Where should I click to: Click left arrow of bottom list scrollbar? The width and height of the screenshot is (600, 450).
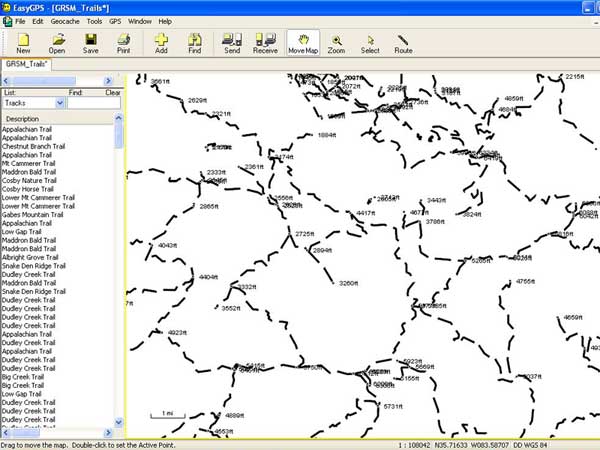tap(6, 433)
